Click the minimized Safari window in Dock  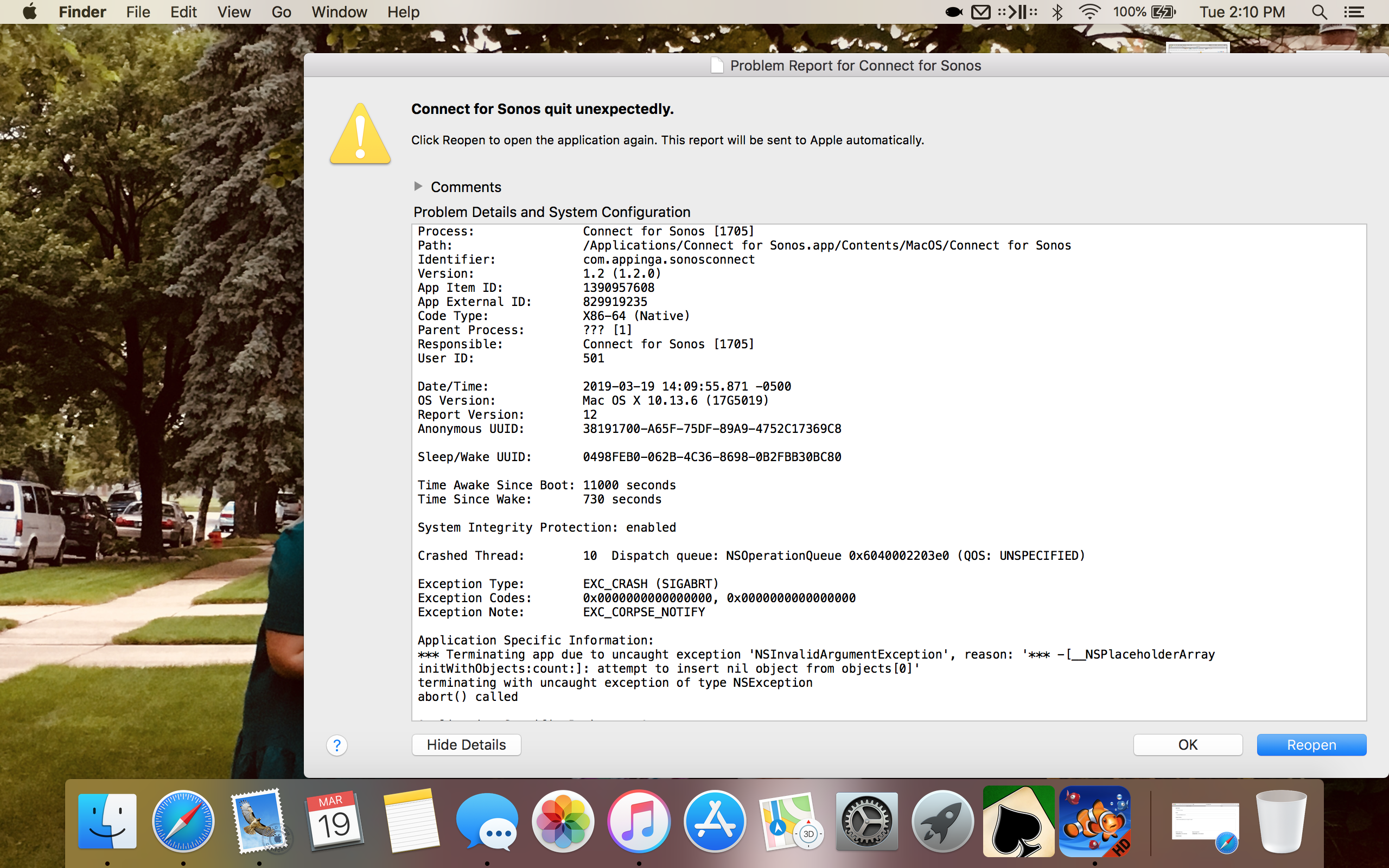(1205, 826)
